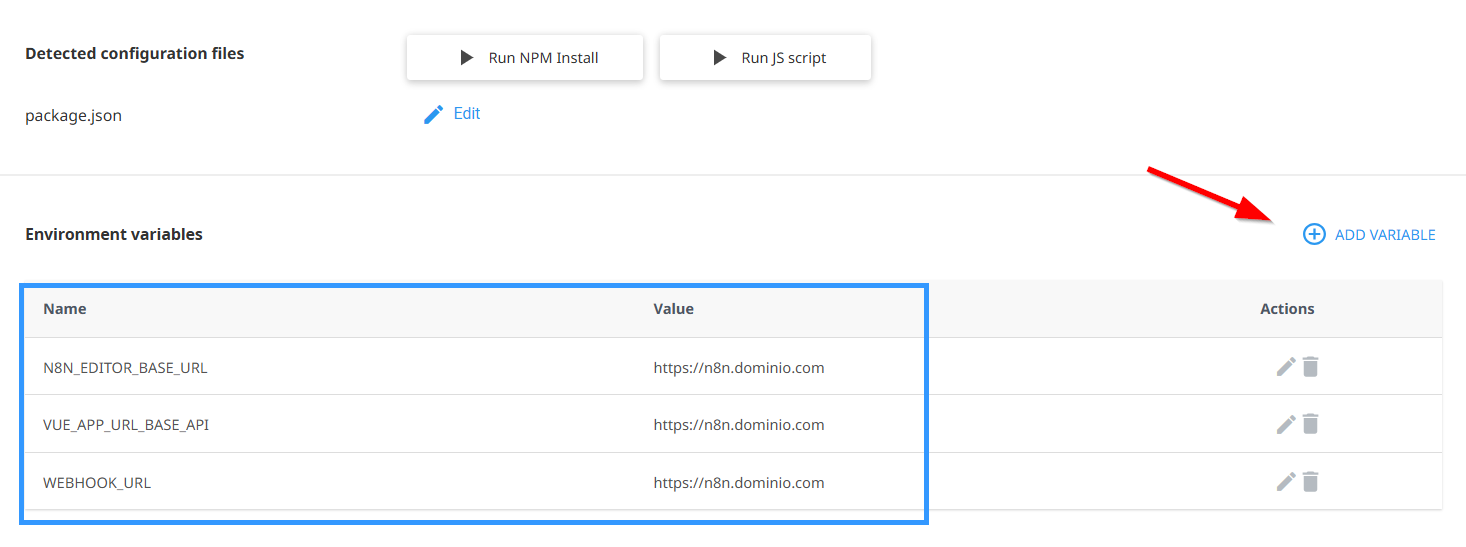Click the Value column header
The image size is (1466, 547).
coord(673,309)
